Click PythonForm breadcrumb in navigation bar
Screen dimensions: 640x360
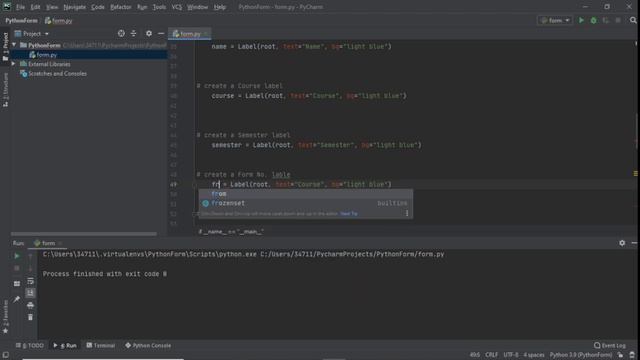click(21, 20)
